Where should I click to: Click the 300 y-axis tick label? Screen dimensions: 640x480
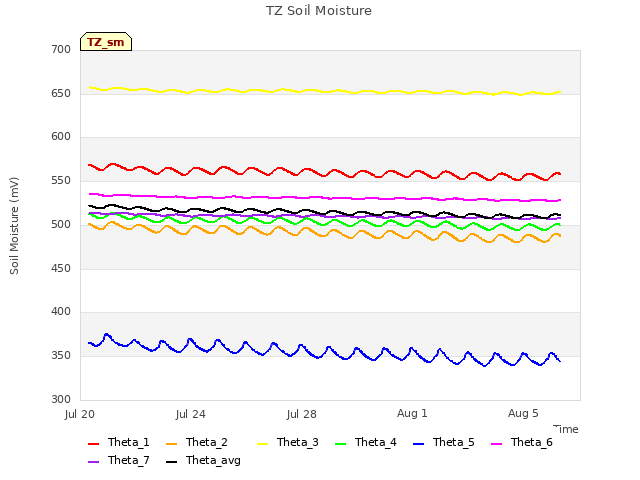tap(61, 399)
